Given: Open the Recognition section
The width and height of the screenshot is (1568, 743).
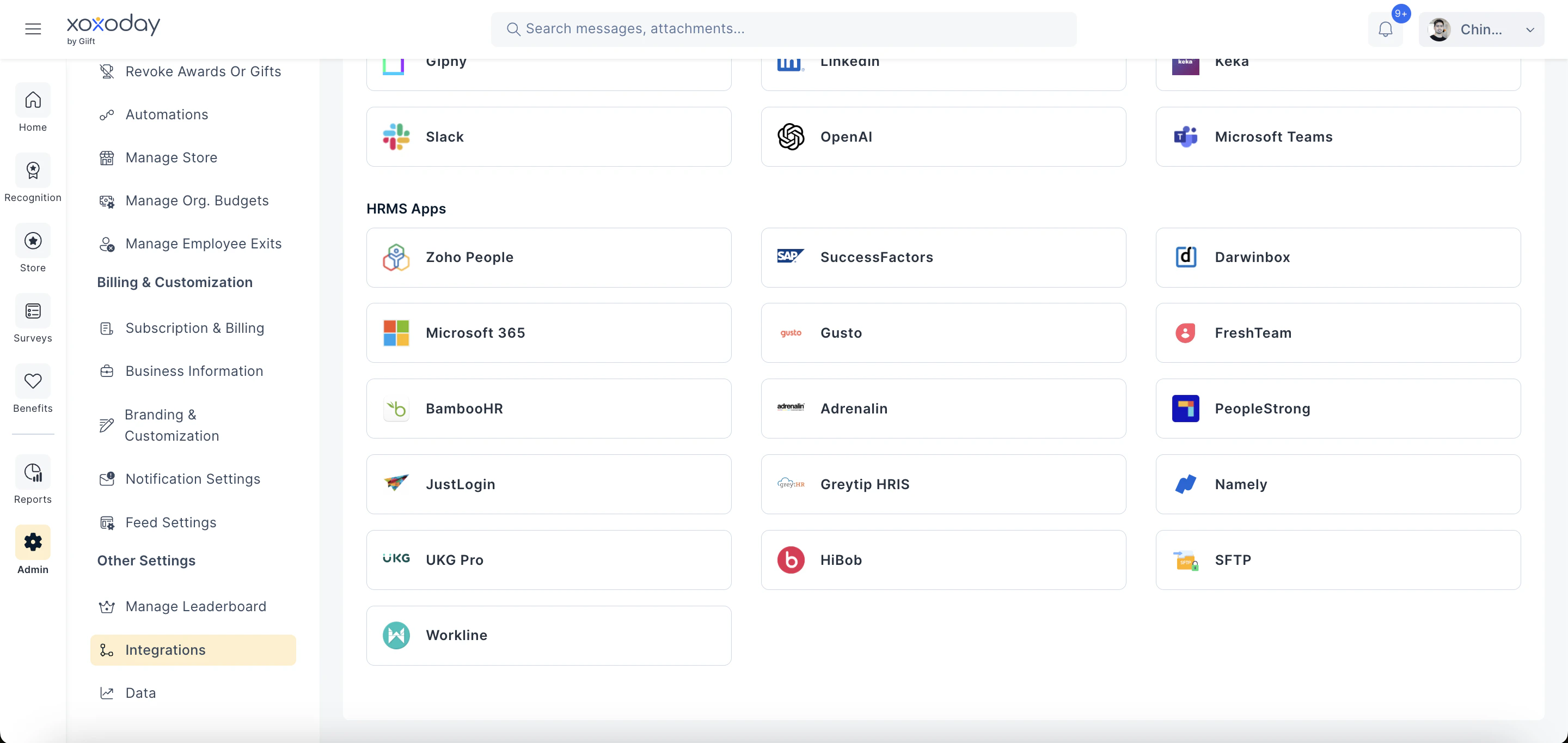Looking at the screenshot, I should tap(33, 178).
